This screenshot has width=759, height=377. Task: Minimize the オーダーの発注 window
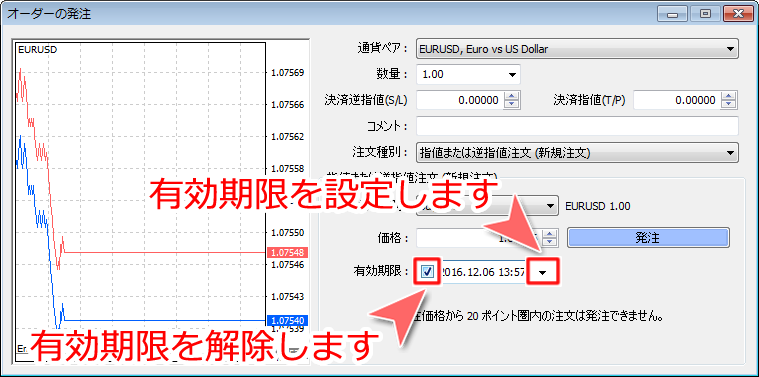tap(672, 14)
